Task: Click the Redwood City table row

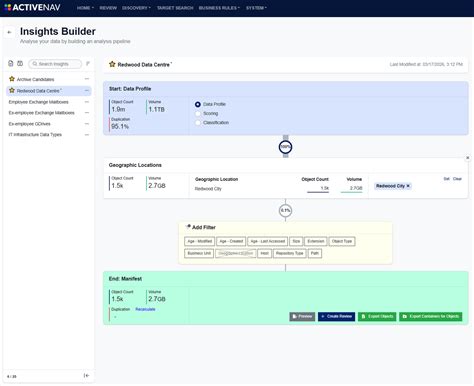Action: point(279,189)
